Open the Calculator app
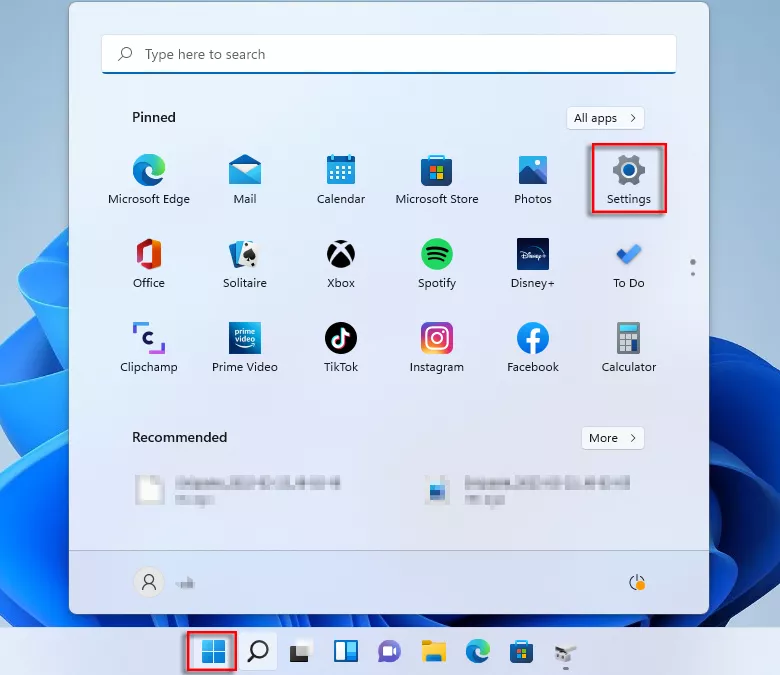780x675 pixels. [629, 347]
